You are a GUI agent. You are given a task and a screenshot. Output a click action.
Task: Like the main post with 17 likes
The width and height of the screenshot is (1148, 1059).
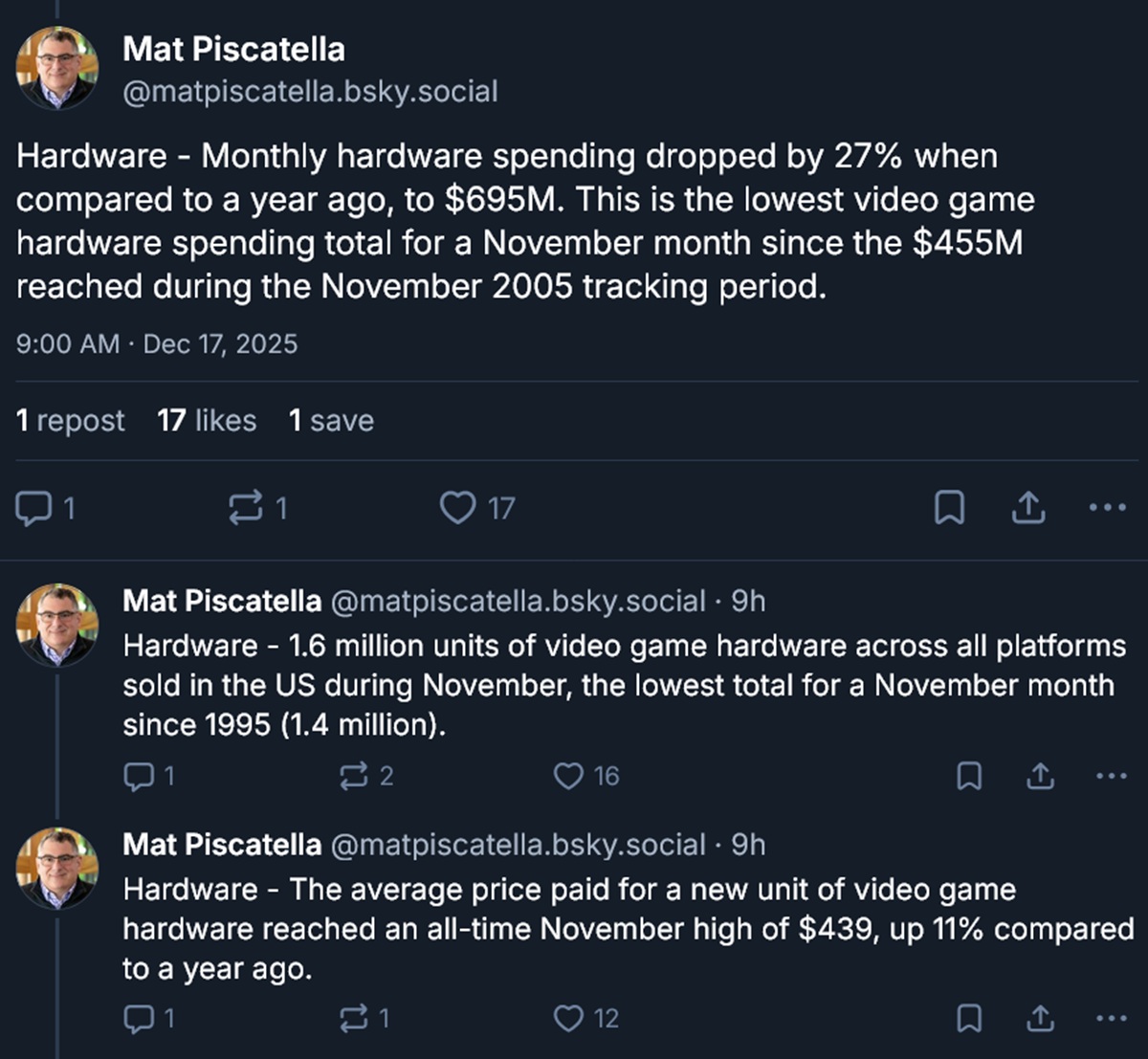458,508
